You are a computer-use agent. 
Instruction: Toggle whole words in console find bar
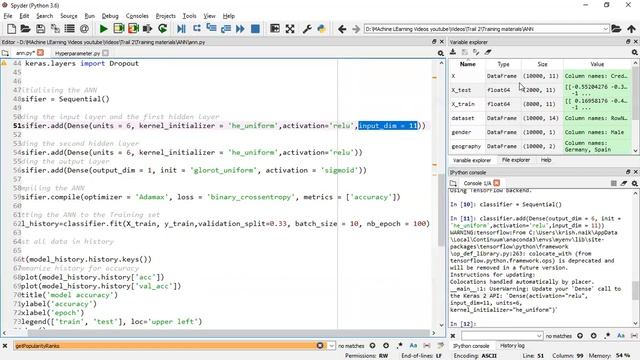[634, 336]
